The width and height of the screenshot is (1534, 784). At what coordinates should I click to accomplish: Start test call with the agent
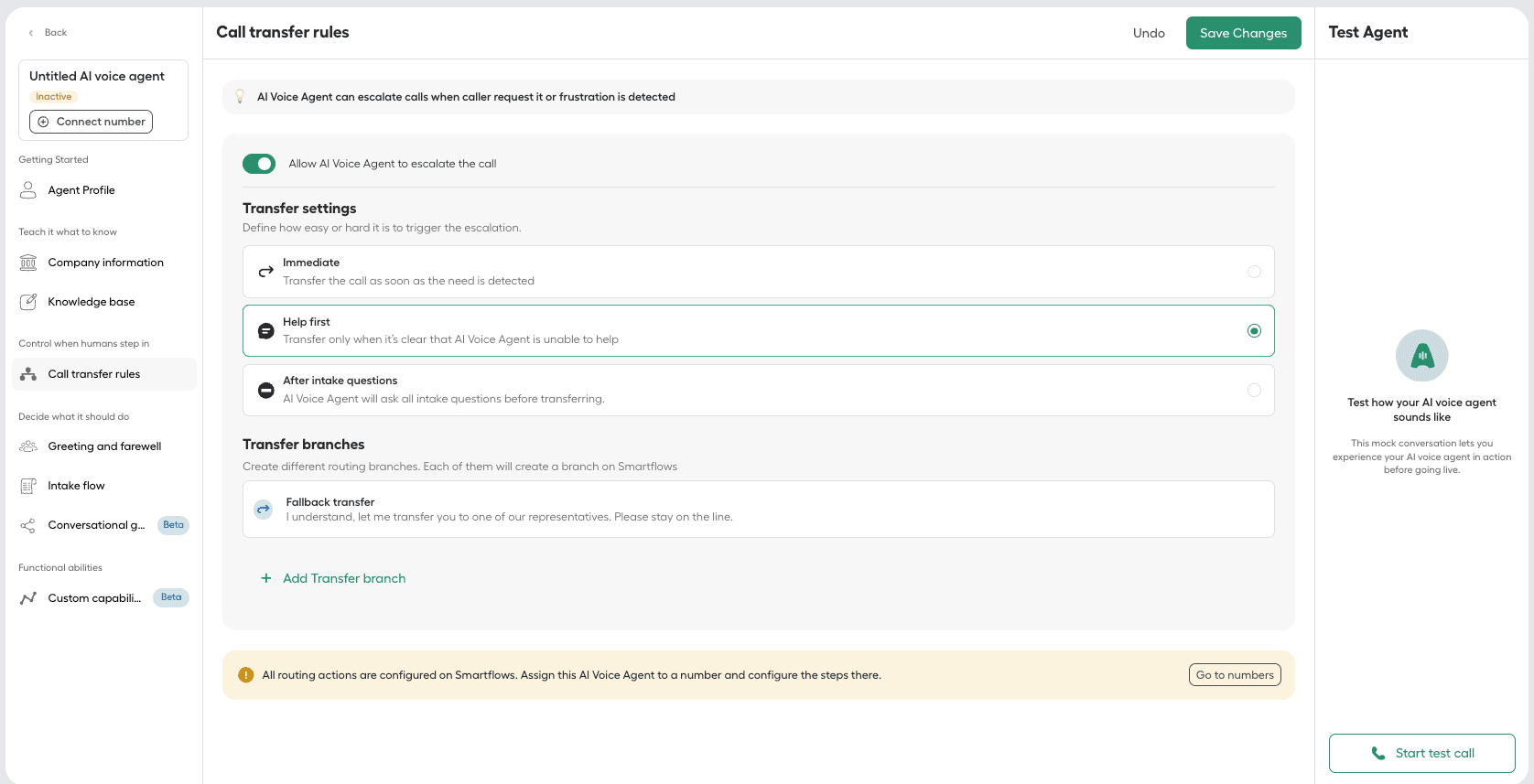(x=1421, y=753)
